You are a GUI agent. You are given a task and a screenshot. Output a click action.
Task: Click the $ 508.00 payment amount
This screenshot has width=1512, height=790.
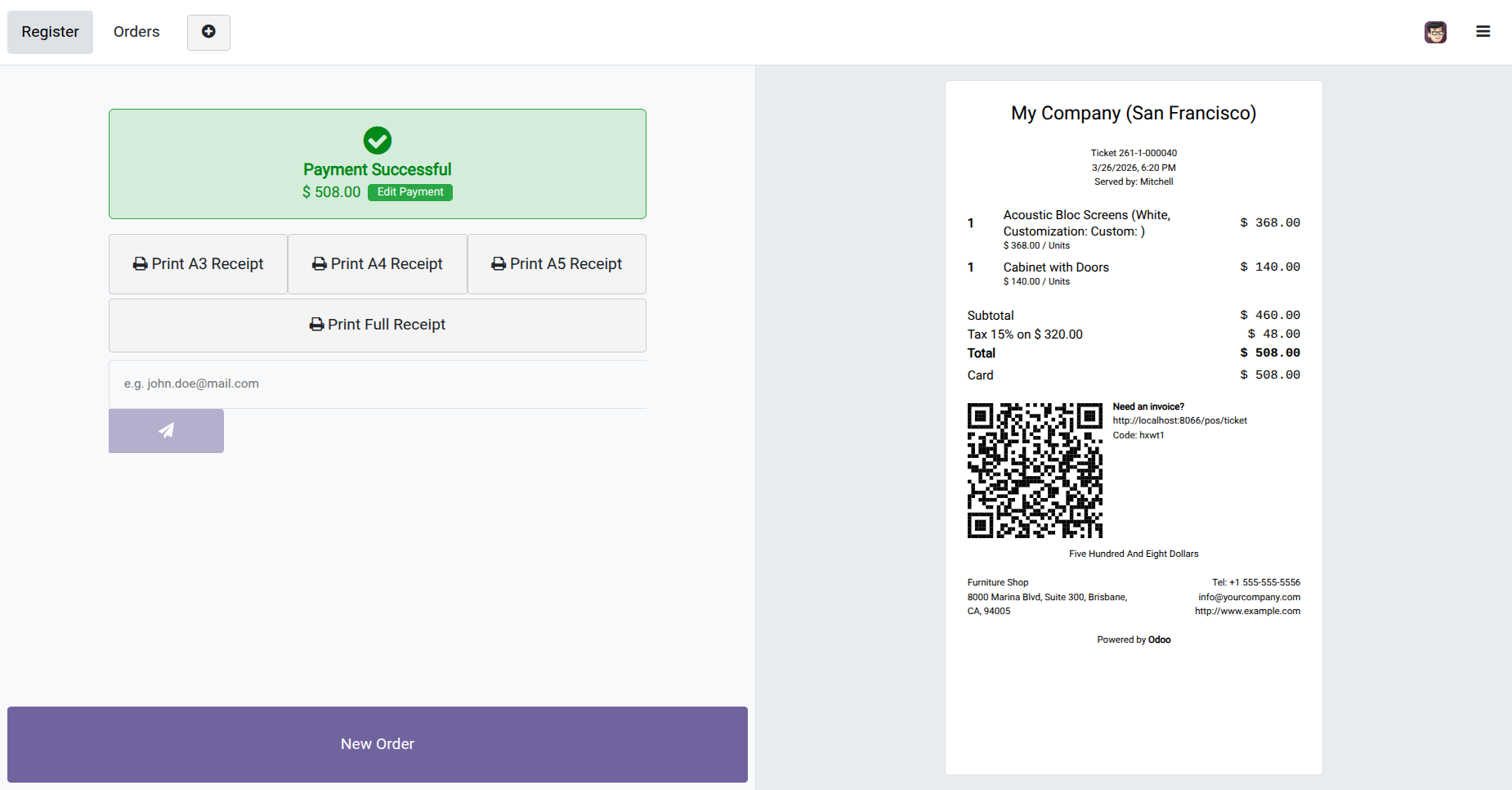tap(331, 192)
